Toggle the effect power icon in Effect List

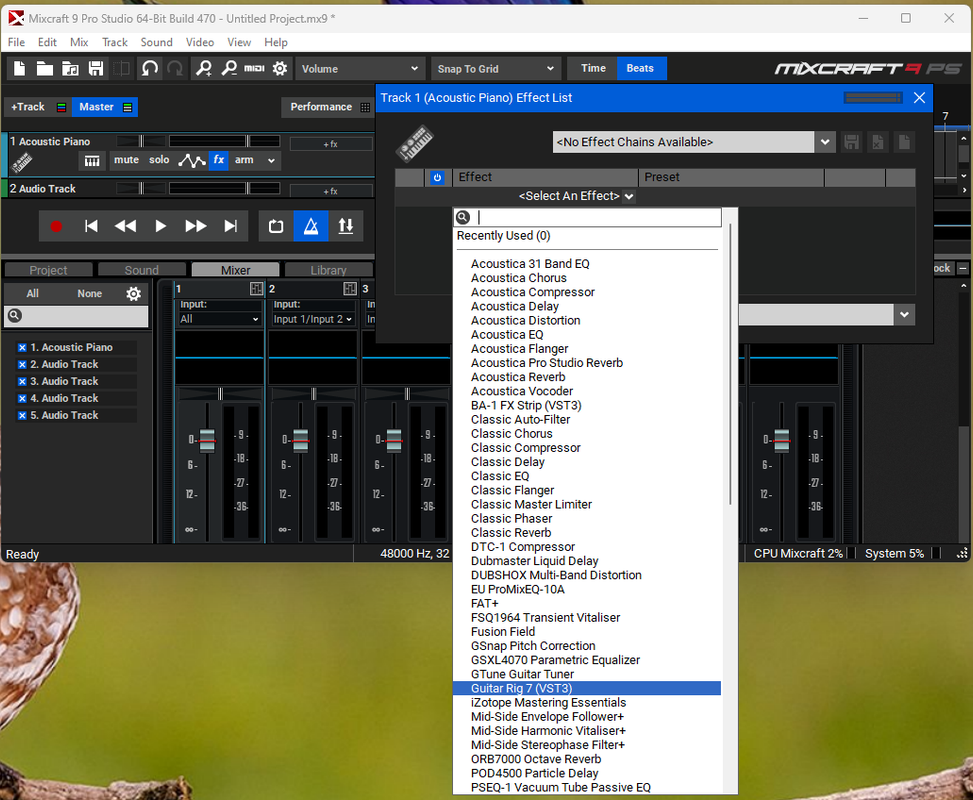437,178
